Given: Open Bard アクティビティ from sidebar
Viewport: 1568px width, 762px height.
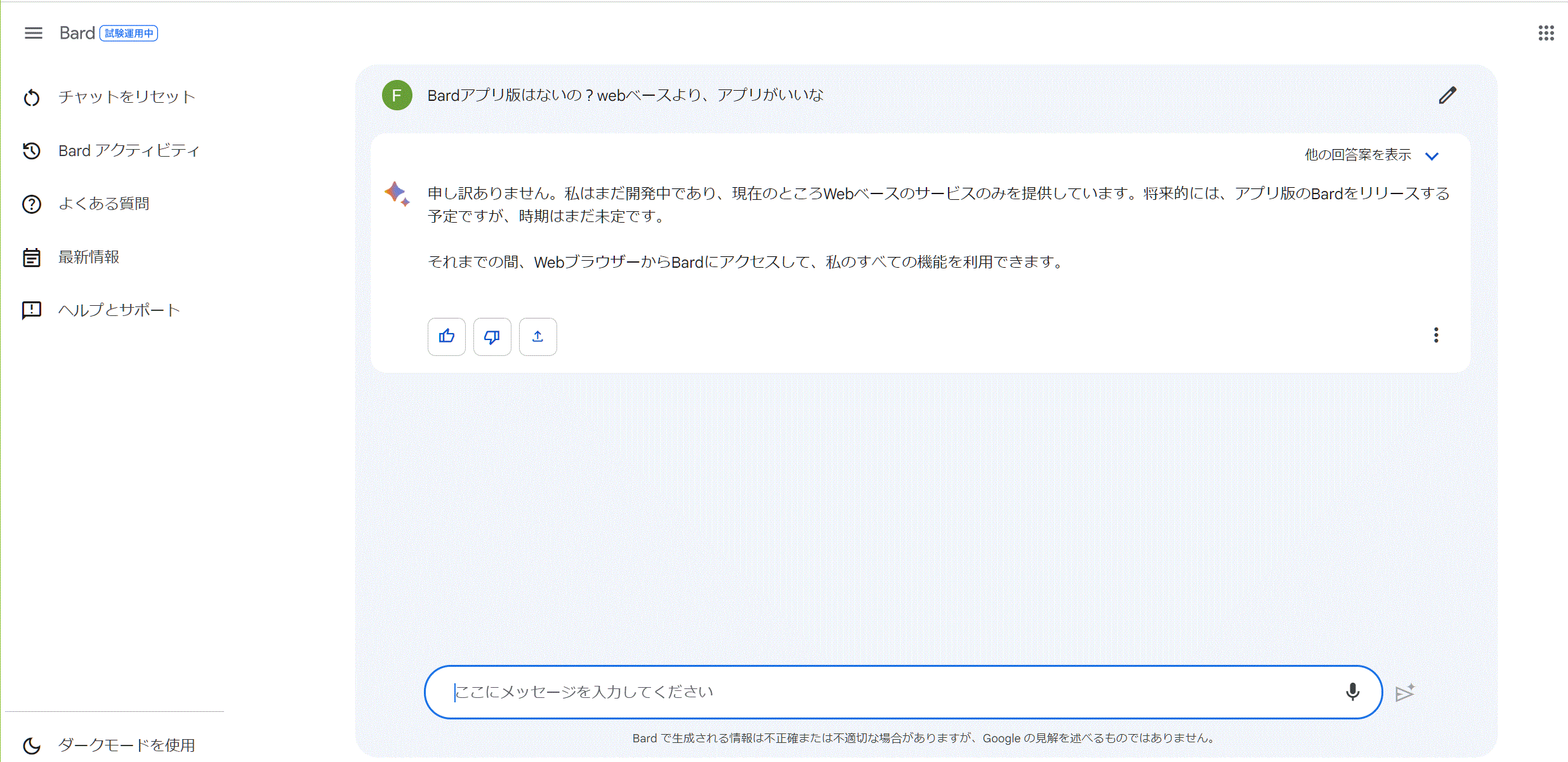Looking at the screenshot, I should pyautogui.click(x=129, y=151).
